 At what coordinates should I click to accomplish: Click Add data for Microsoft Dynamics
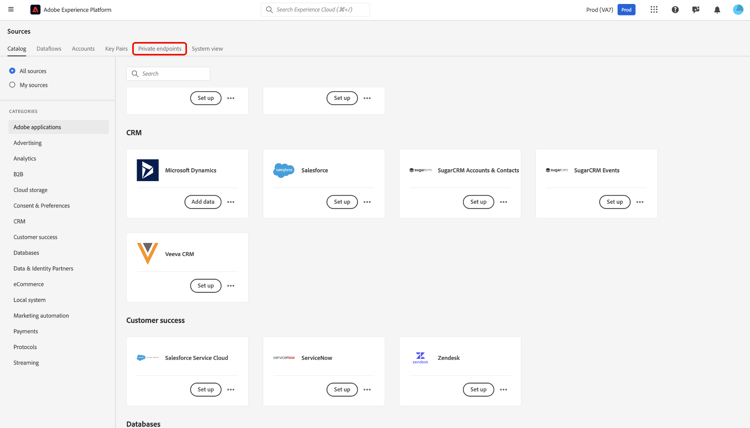203,202
